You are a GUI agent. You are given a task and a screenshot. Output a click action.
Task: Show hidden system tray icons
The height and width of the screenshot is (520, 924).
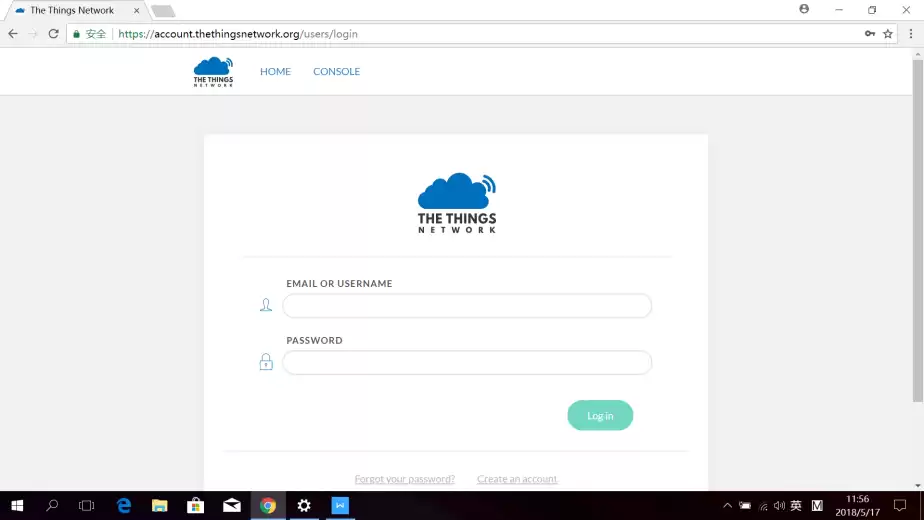click(727, 506)
